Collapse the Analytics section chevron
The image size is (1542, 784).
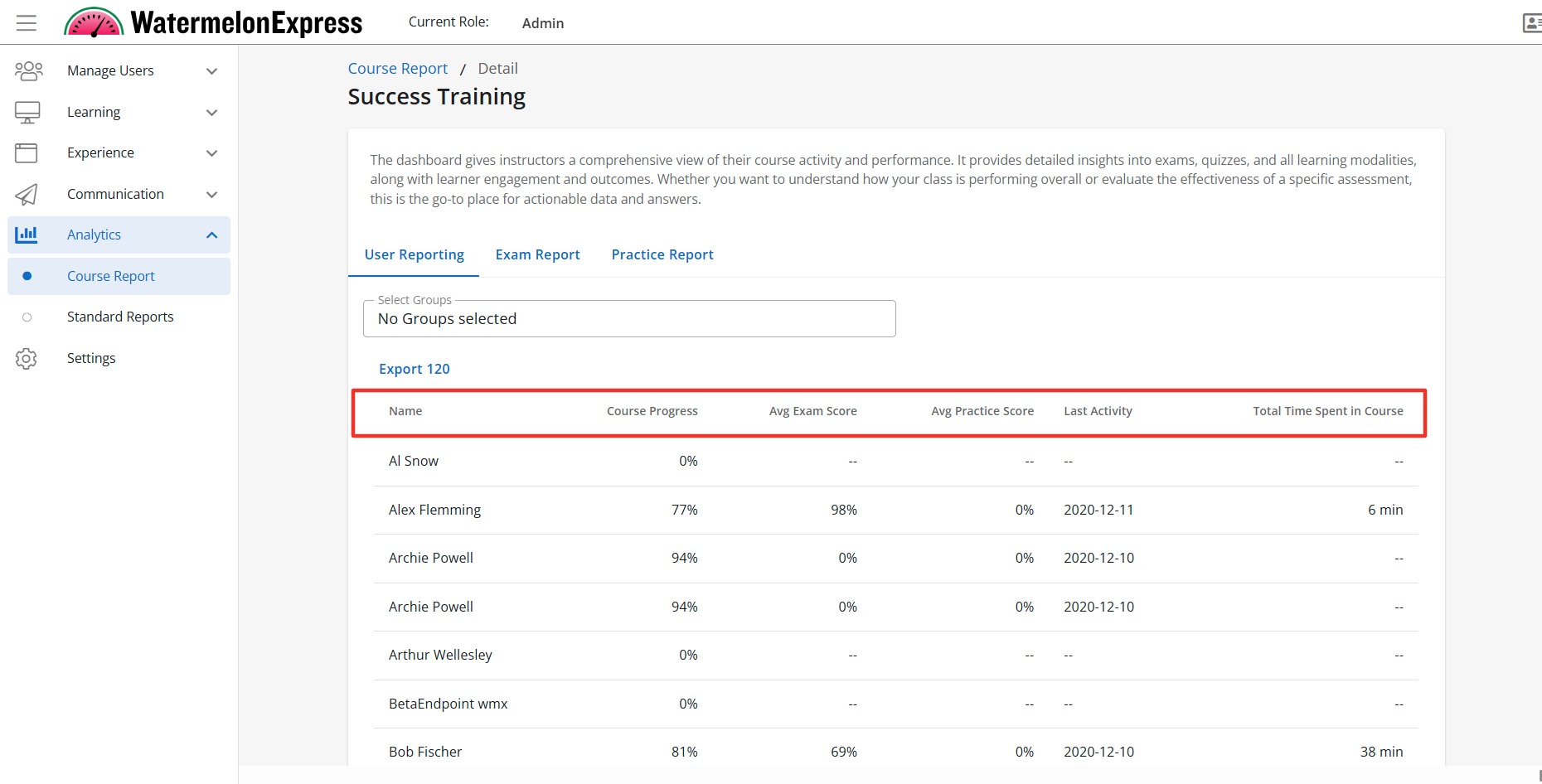coord(211,235)
